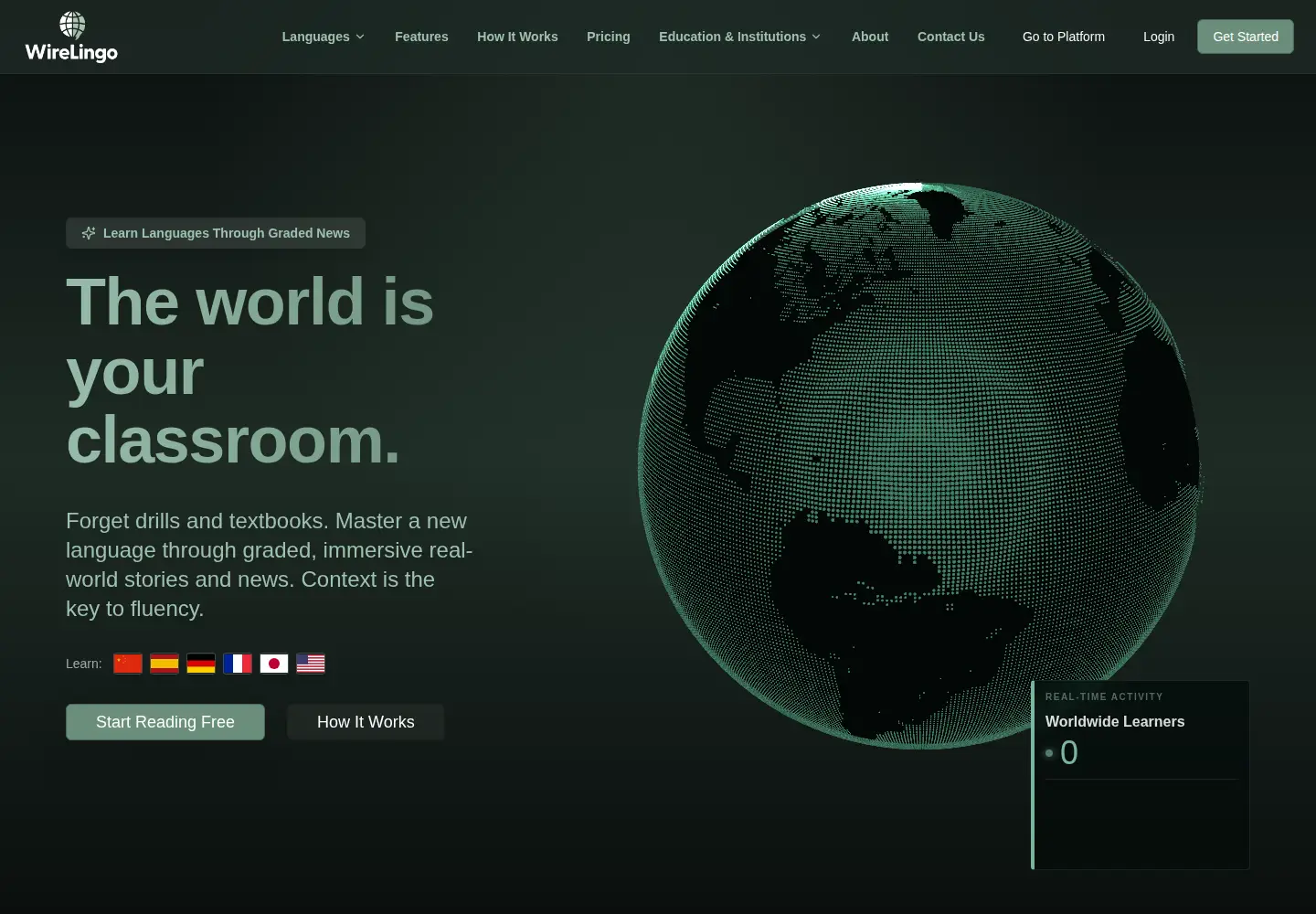Click the 'Learn:' label before the flags

(x=84, y=664)
